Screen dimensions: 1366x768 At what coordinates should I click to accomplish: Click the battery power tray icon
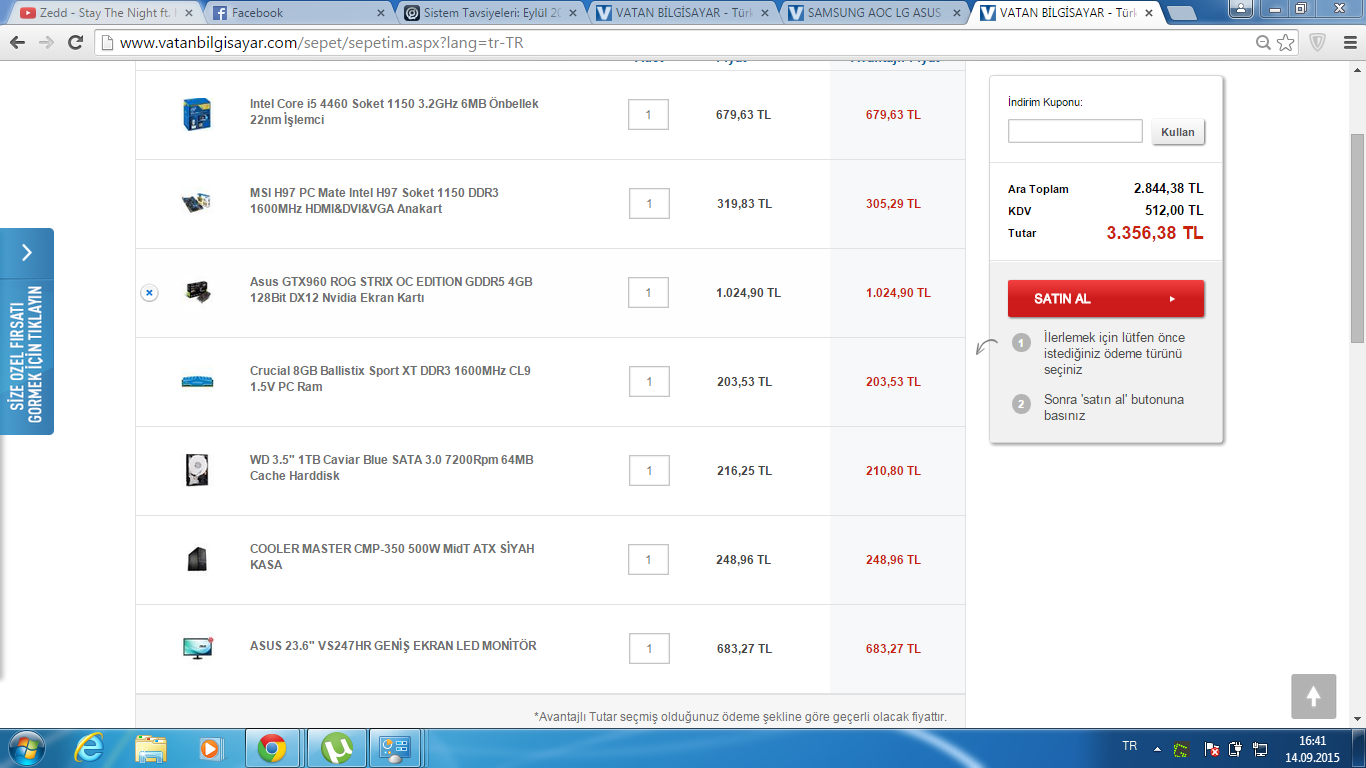(x=1236, y=748)
